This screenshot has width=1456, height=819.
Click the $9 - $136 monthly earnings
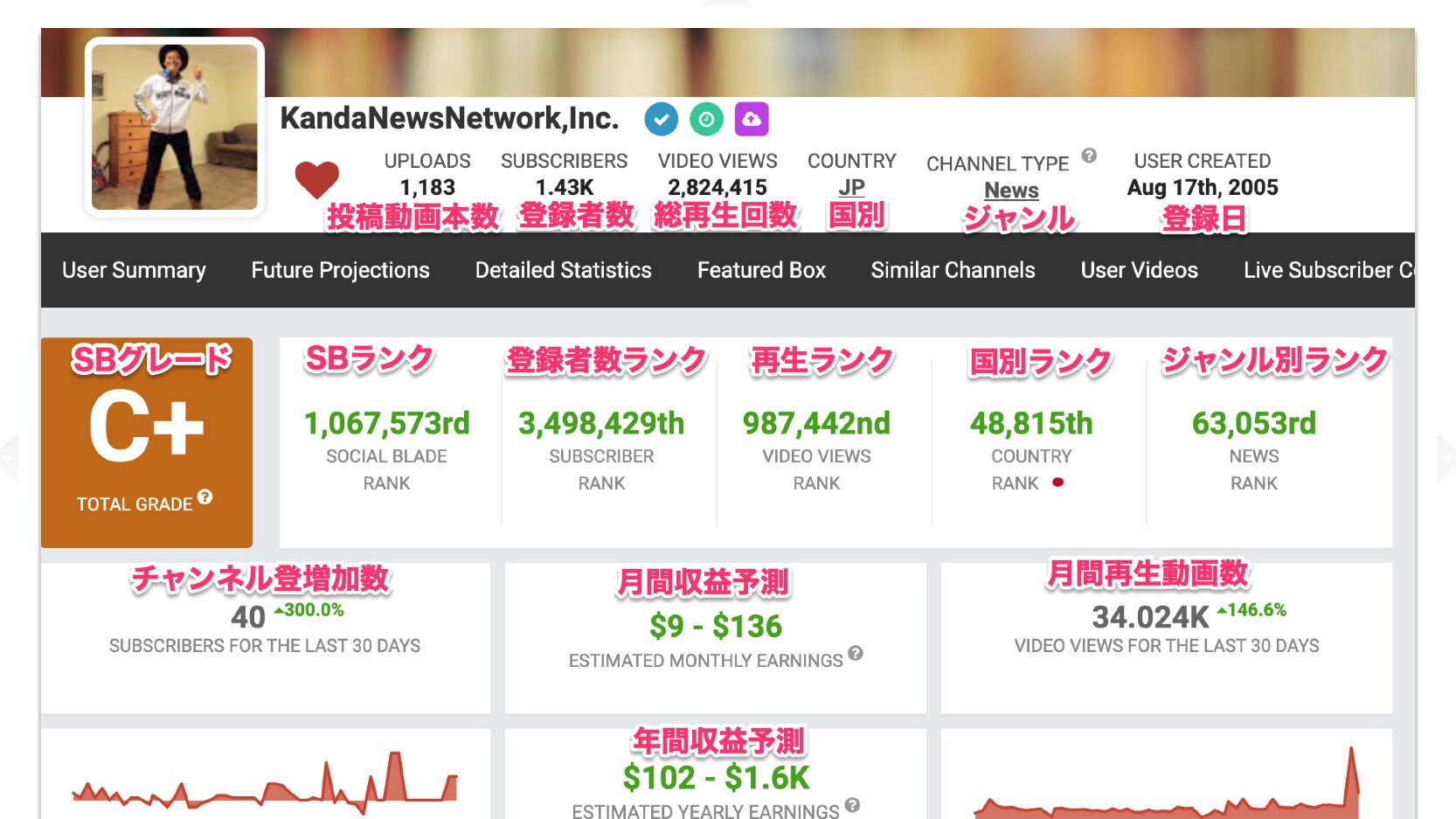(716, 626)
